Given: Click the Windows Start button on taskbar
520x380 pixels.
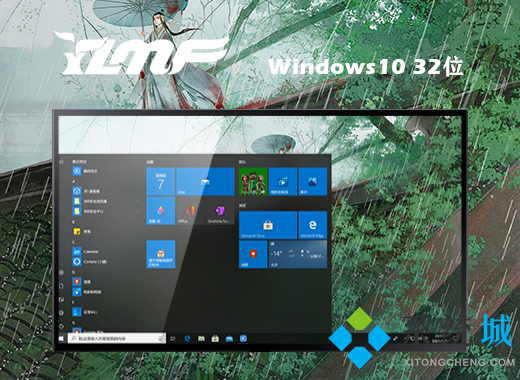Looking at the screenshot, I should coord(61,339).
